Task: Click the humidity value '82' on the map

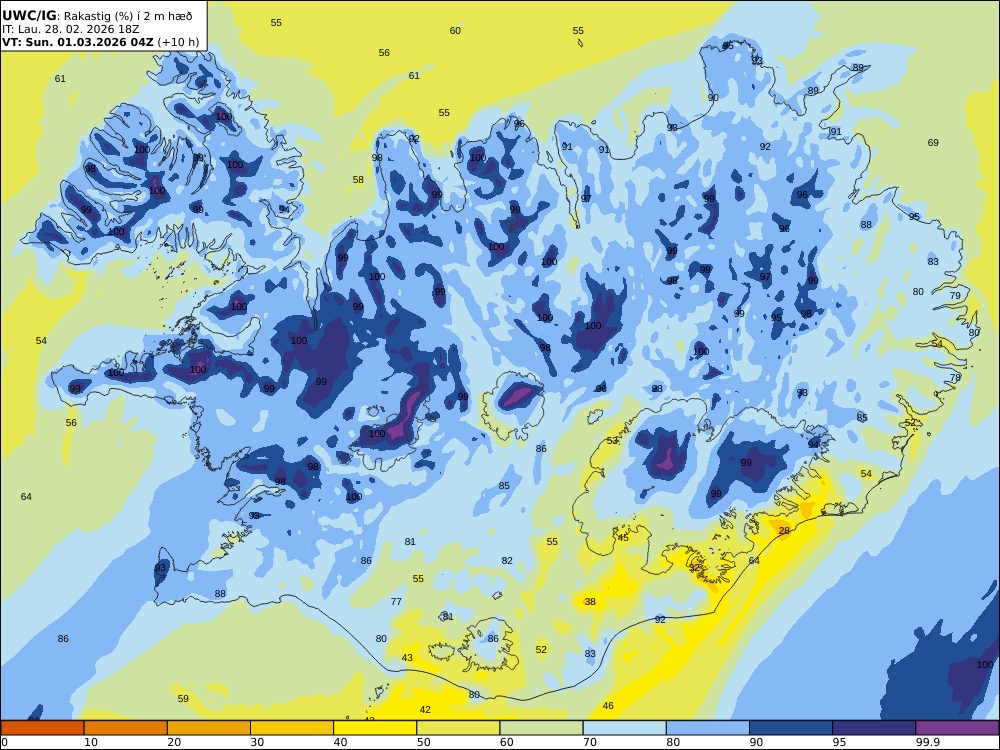Action: pyautogui.click(x=506, y=561)
